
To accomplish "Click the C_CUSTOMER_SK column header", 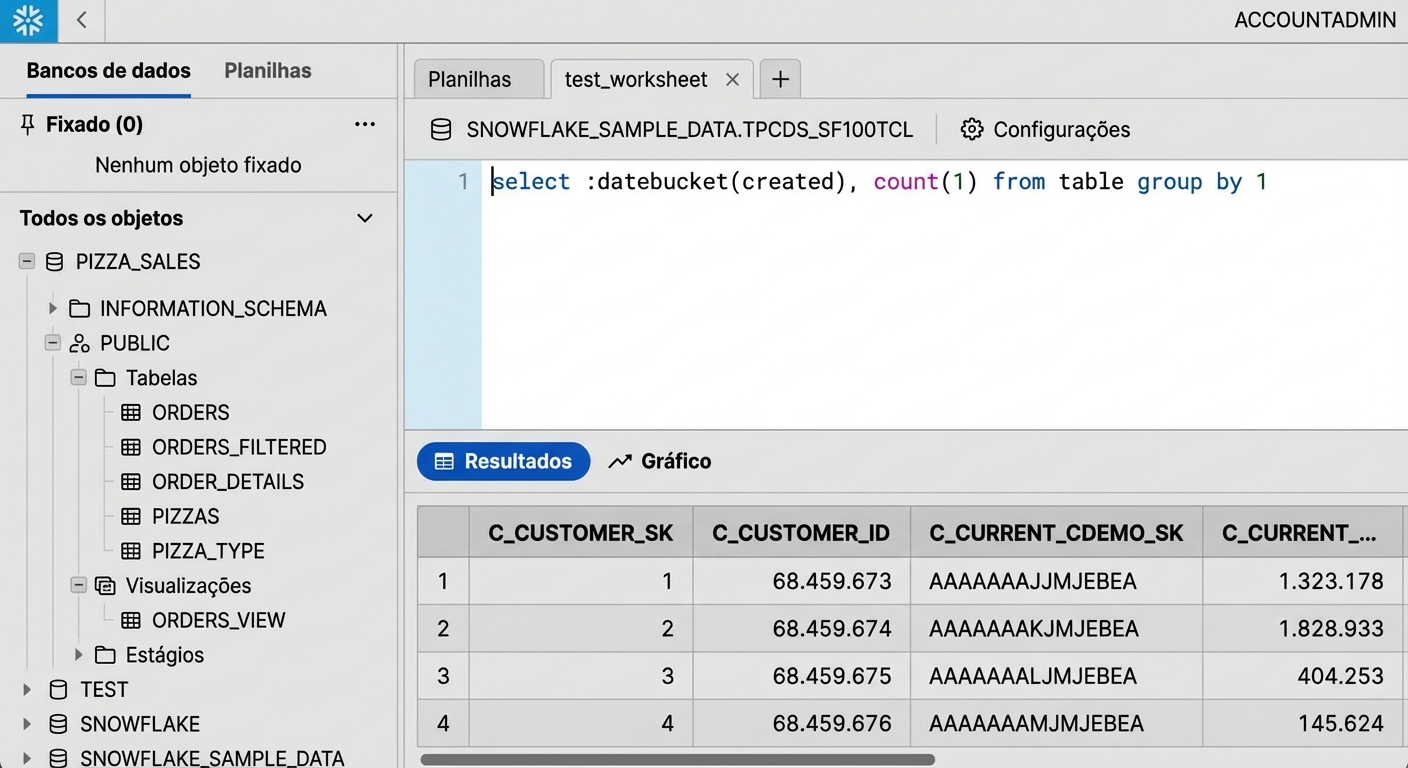I will click(x=581, y=533).
